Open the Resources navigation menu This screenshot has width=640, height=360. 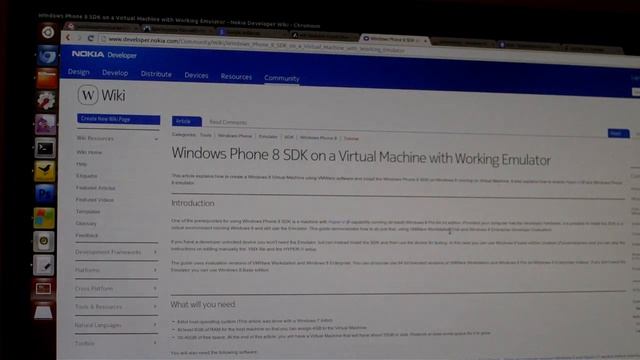point(236,77)
